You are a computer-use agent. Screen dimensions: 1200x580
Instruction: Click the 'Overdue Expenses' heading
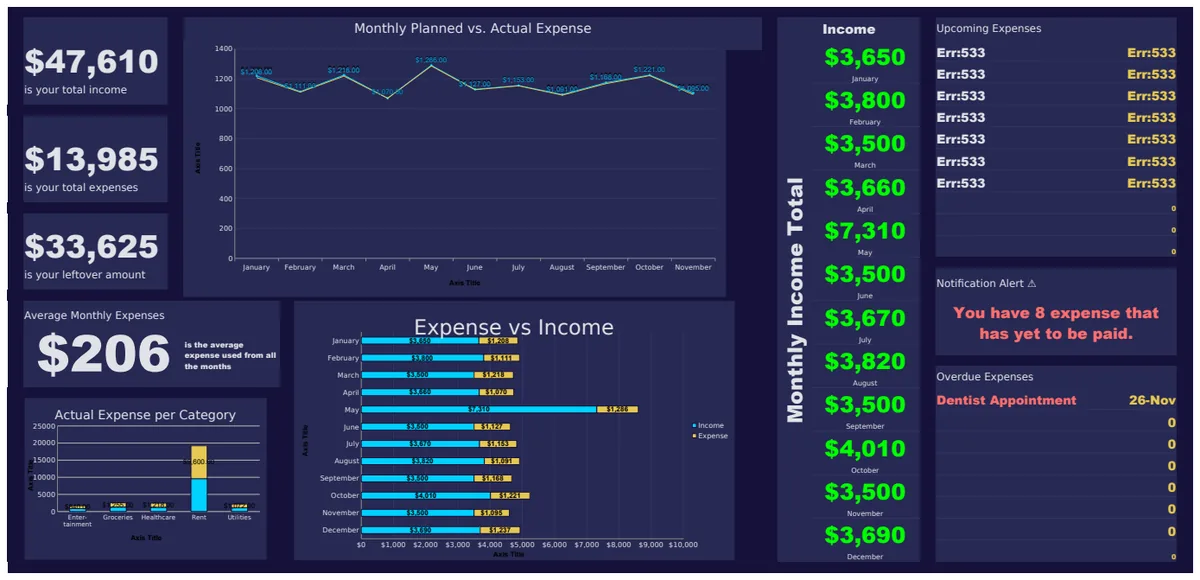coord(985,377)
